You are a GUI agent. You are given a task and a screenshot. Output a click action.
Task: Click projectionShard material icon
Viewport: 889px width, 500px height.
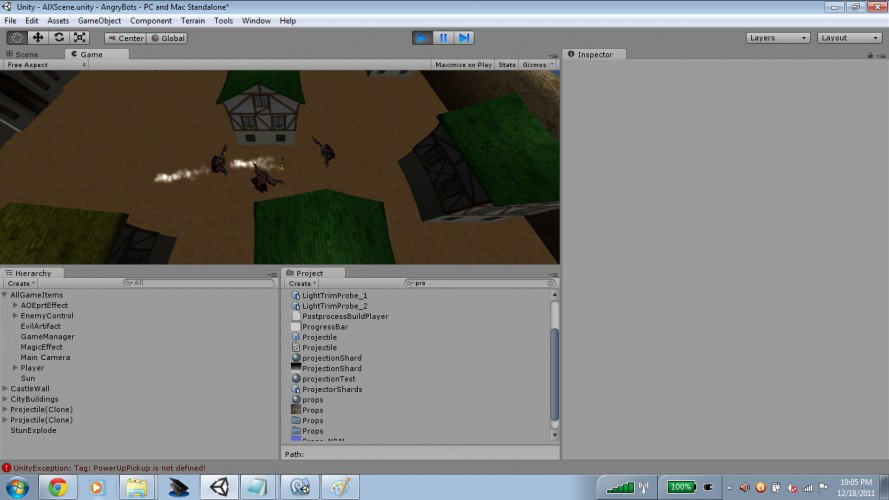tap(295, 358)
